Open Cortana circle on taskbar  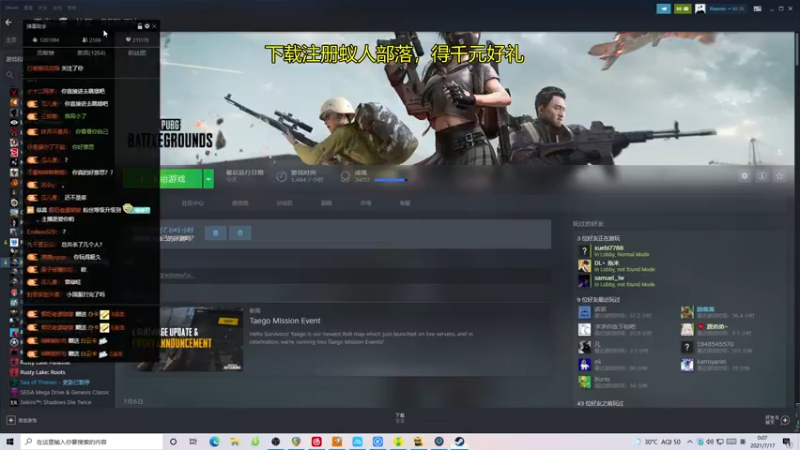tap(173, 442)
